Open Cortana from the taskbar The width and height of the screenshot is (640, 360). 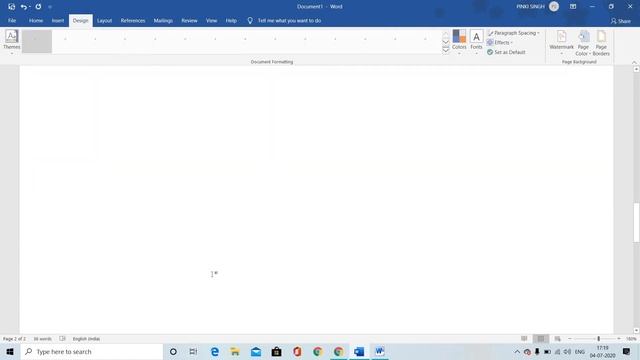[173, 351]
